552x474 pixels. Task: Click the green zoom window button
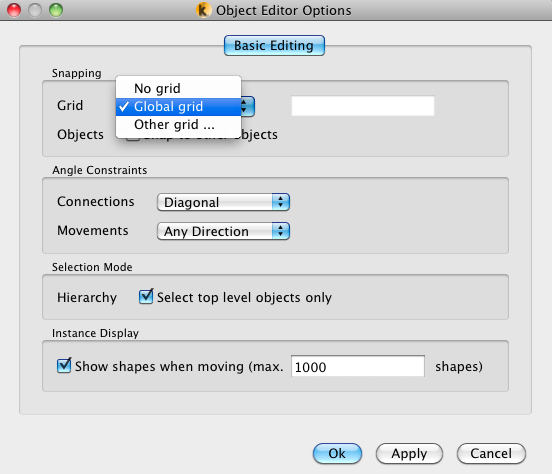pyautogui.click(x=56, y=10)
